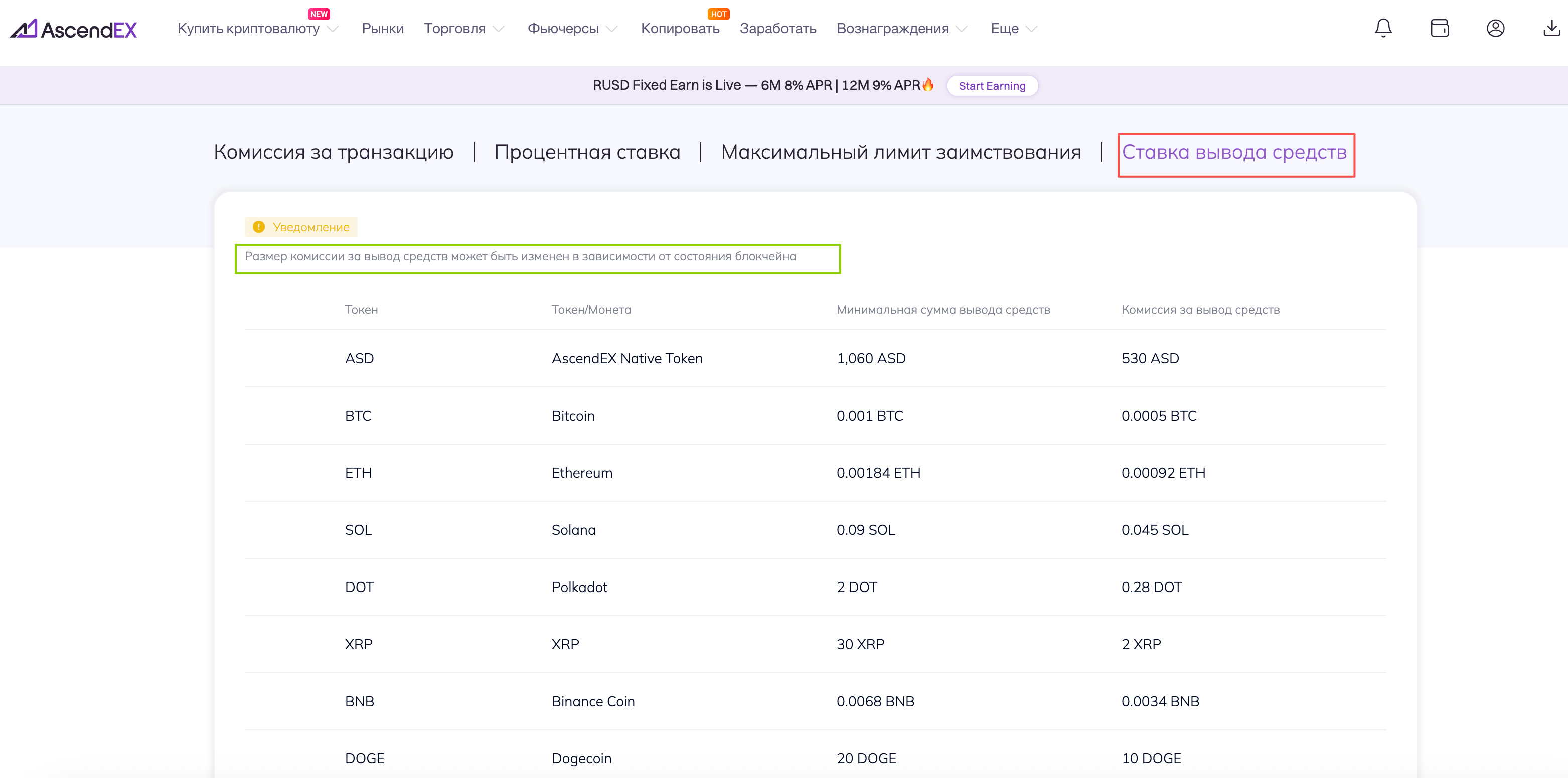Select Максимальный лимит заимствования tab

900,152
